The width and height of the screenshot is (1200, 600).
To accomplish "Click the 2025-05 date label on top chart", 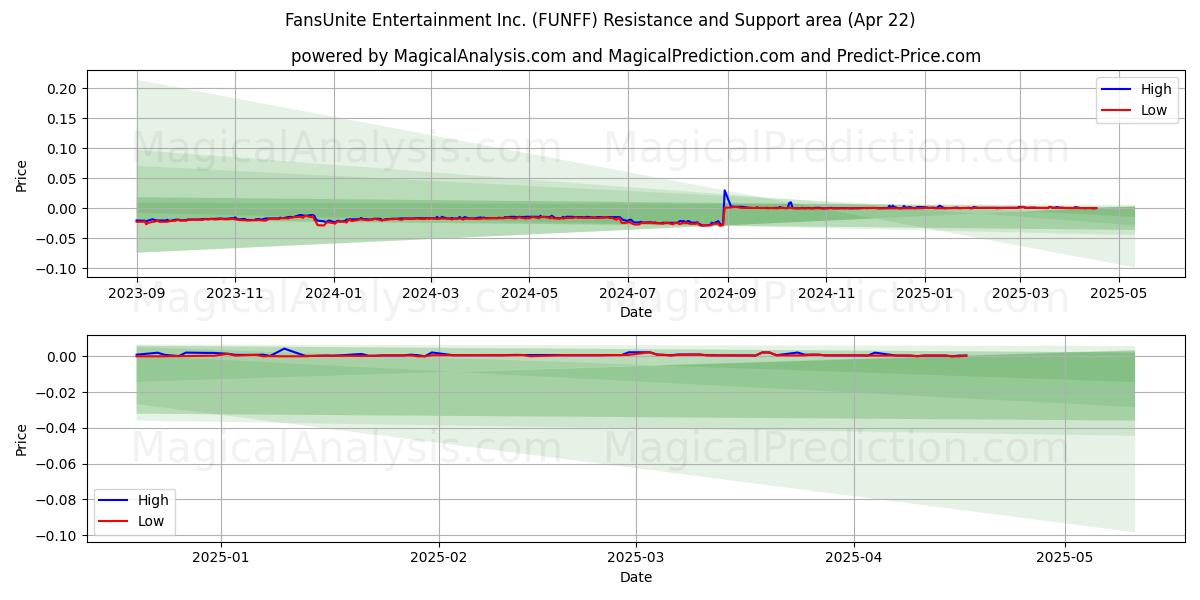I will point(1118,294).
